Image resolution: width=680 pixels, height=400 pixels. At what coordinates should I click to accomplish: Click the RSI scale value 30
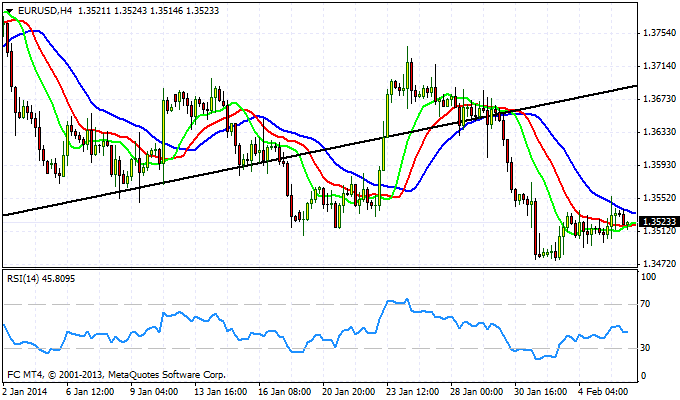pos(645,348)
